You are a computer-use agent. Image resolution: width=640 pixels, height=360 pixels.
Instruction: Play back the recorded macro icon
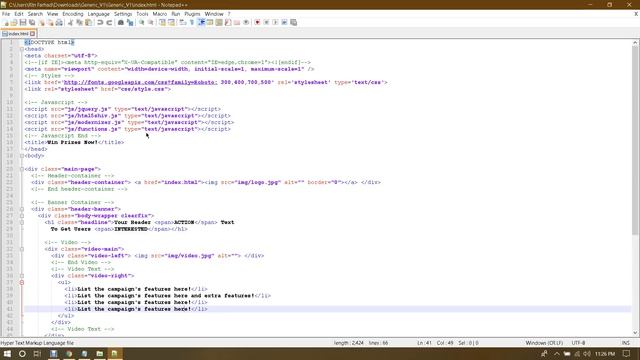275,22
